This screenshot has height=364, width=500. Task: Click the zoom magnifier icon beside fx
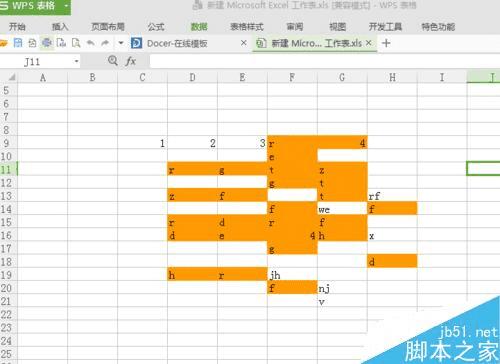113,61
